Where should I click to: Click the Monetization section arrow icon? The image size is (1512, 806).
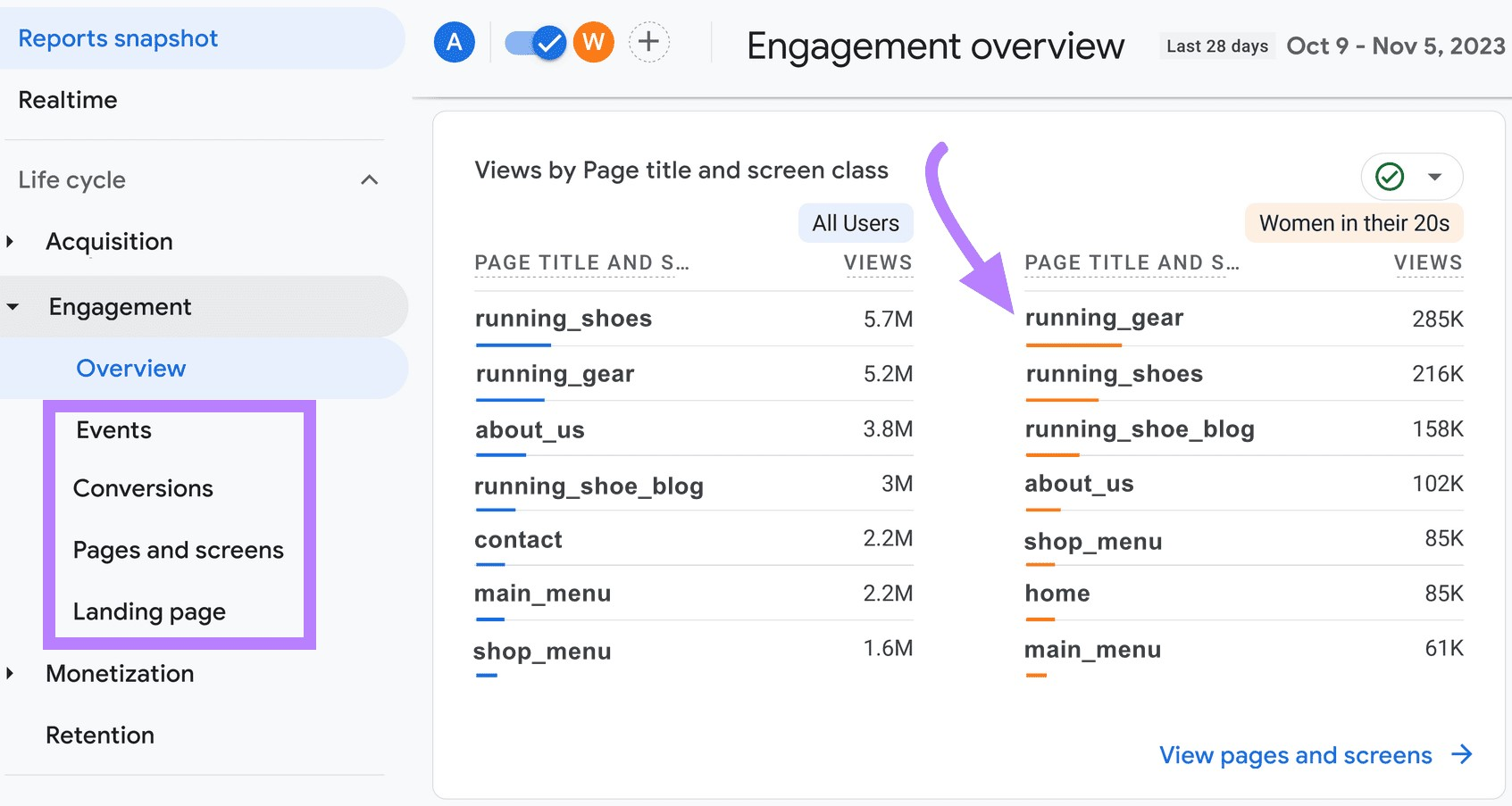click(x=11, y=674)
